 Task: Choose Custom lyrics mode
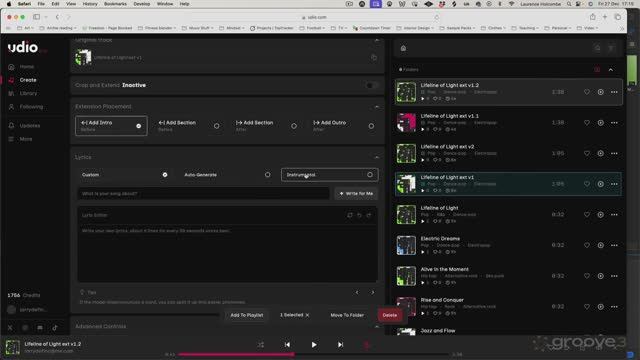[124, 175]
